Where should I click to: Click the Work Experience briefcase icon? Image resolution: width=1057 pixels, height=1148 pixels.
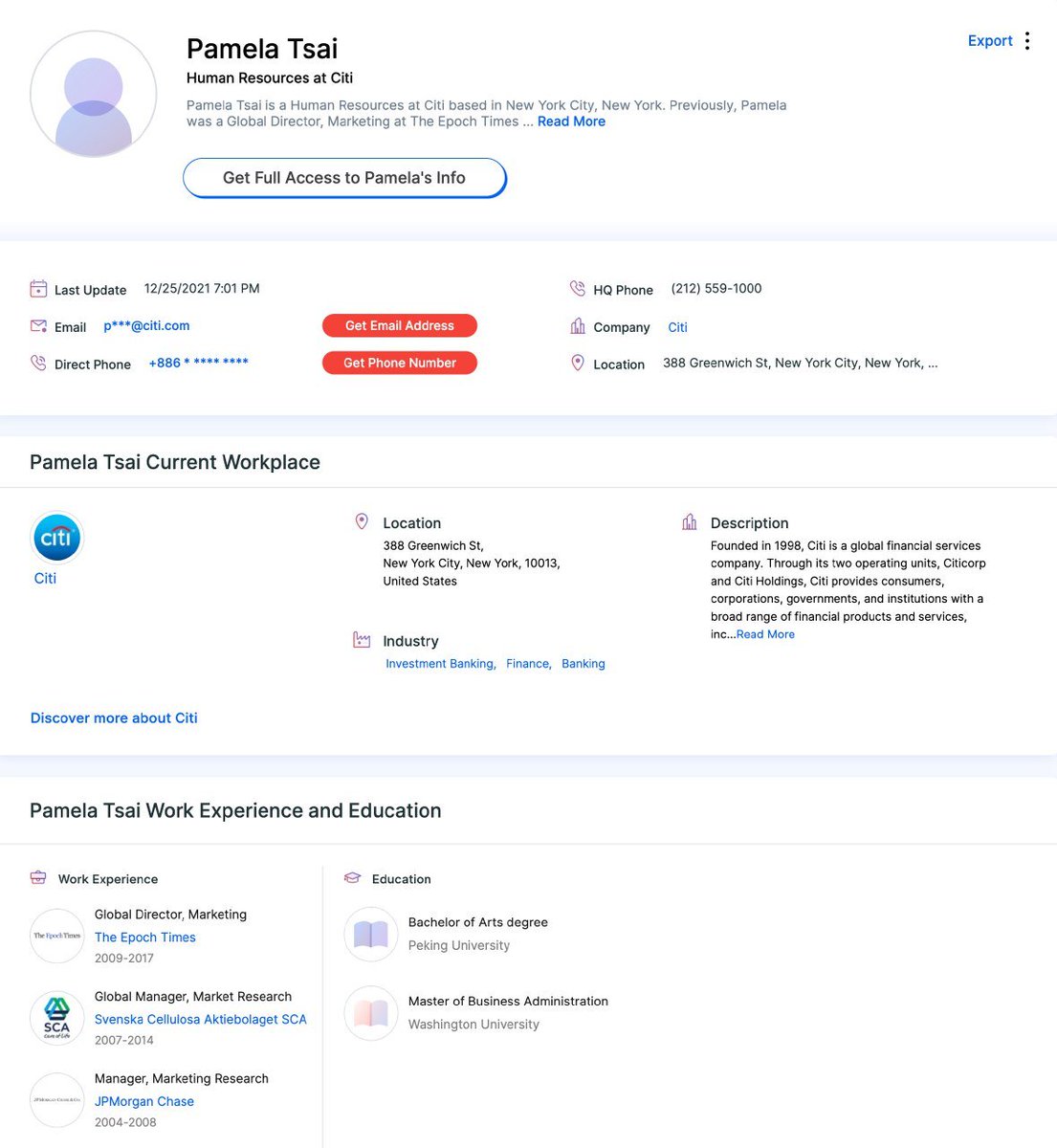point(38,877)
